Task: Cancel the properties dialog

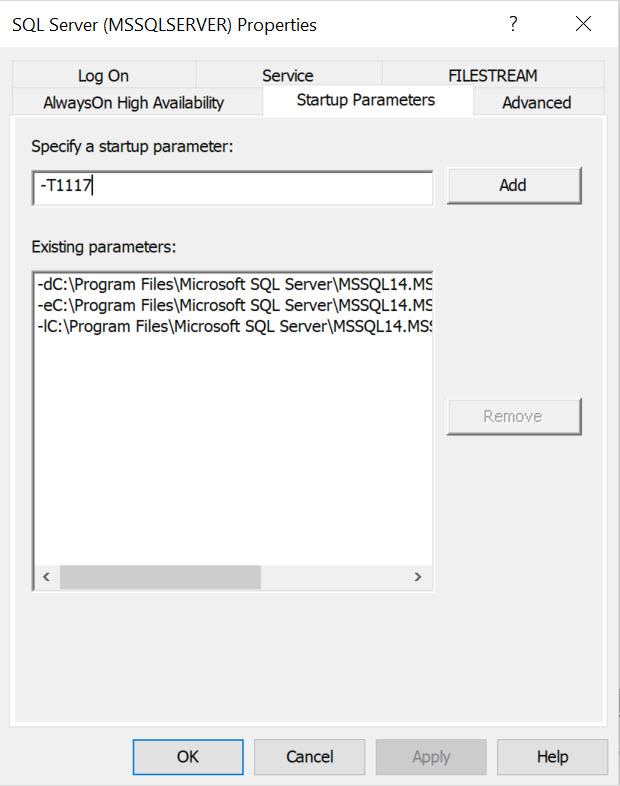Action: tap(309, 757)
